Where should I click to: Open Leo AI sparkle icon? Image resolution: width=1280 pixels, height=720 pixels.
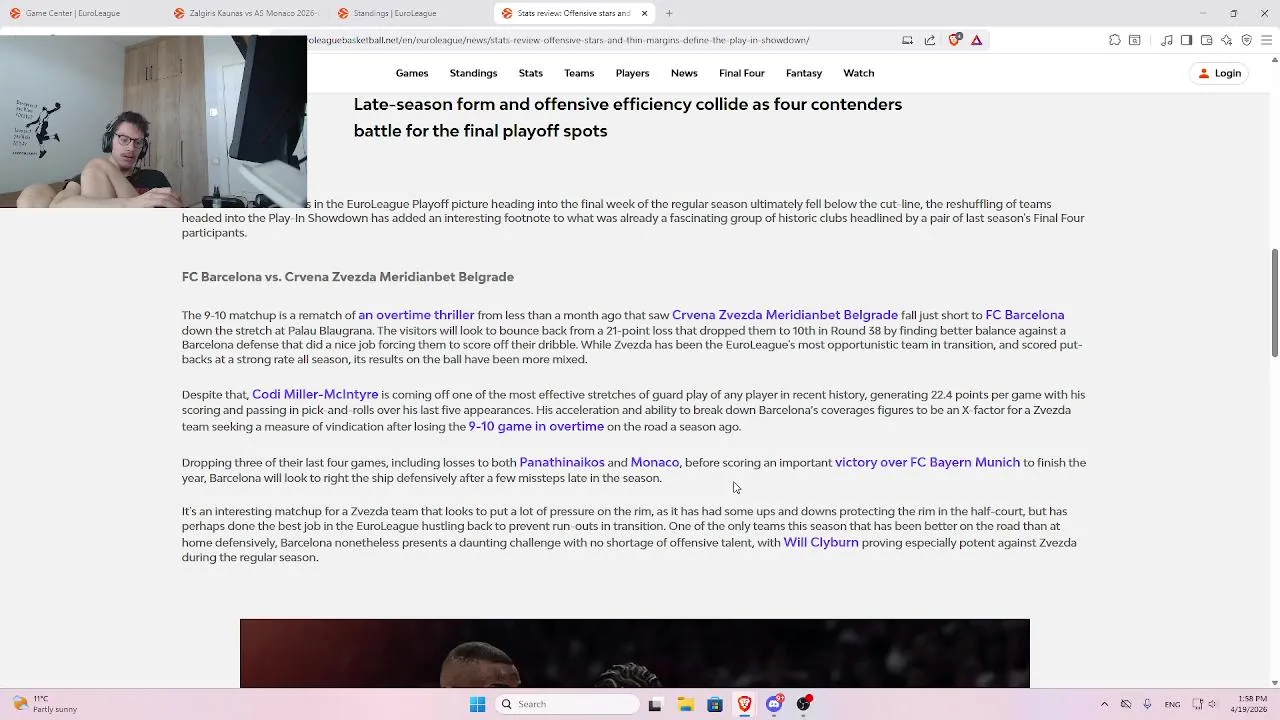[x=1226, y=40]
